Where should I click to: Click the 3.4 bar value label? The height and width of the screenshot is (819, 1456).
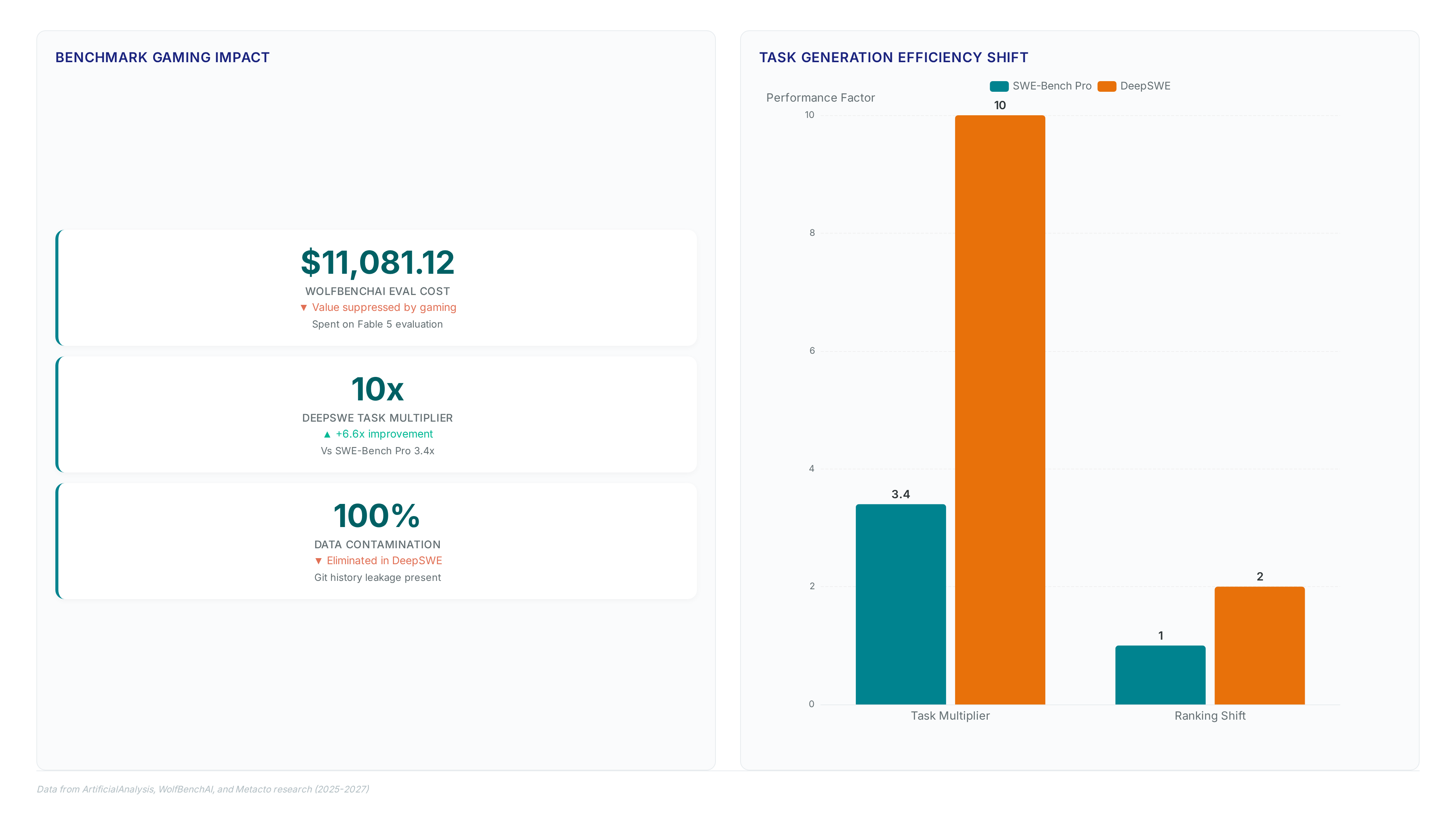[901, 494]
